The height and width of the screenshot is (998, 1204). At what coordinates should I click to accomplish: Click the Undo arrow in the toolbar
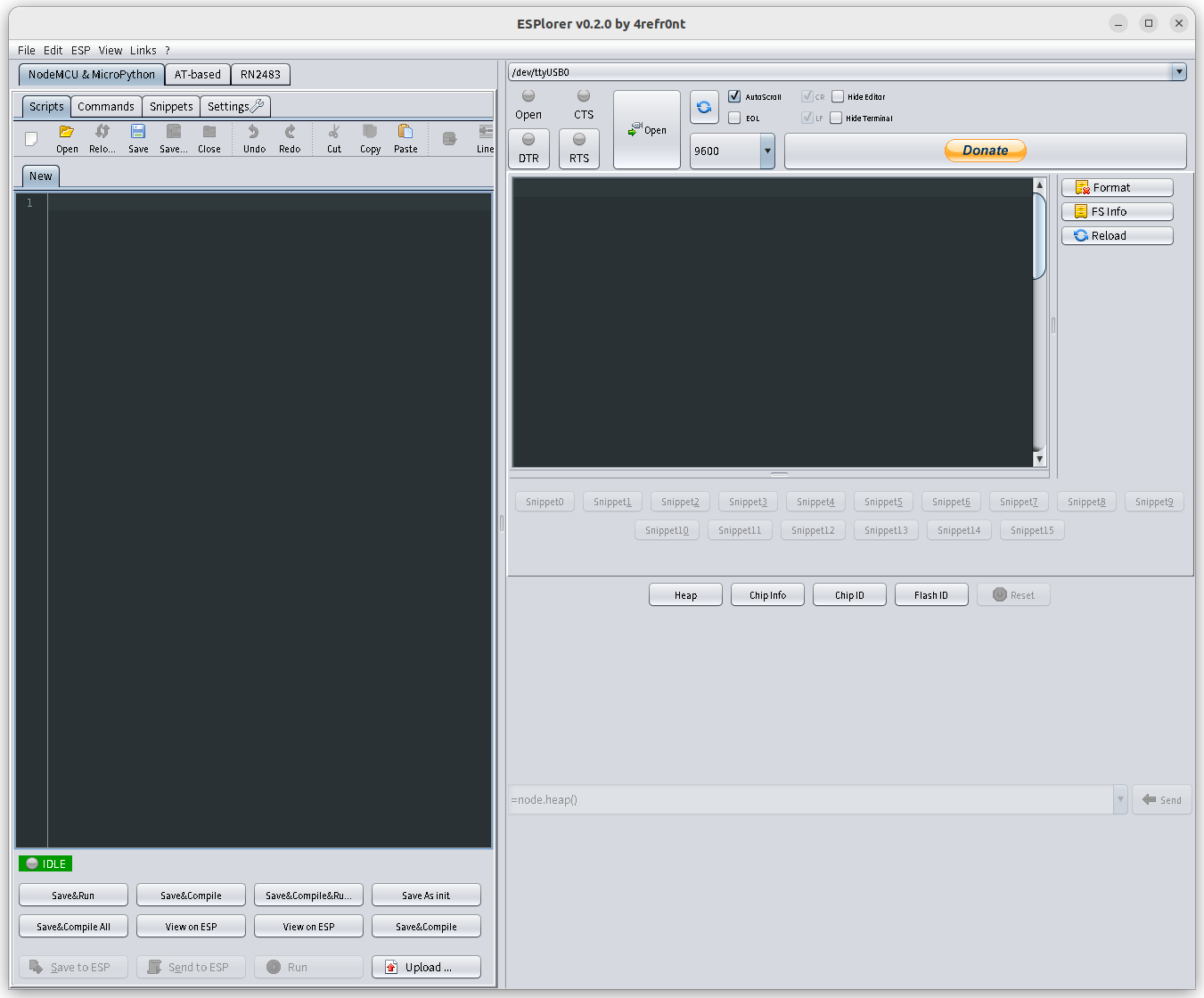pyautogui.click(x=254, y=133)
